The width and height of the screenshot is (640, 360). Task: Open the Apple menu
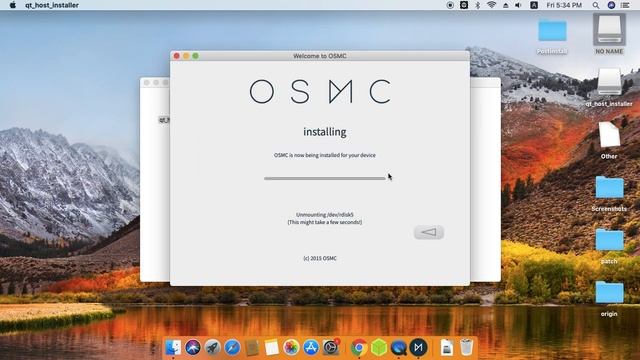coord(13,5)
